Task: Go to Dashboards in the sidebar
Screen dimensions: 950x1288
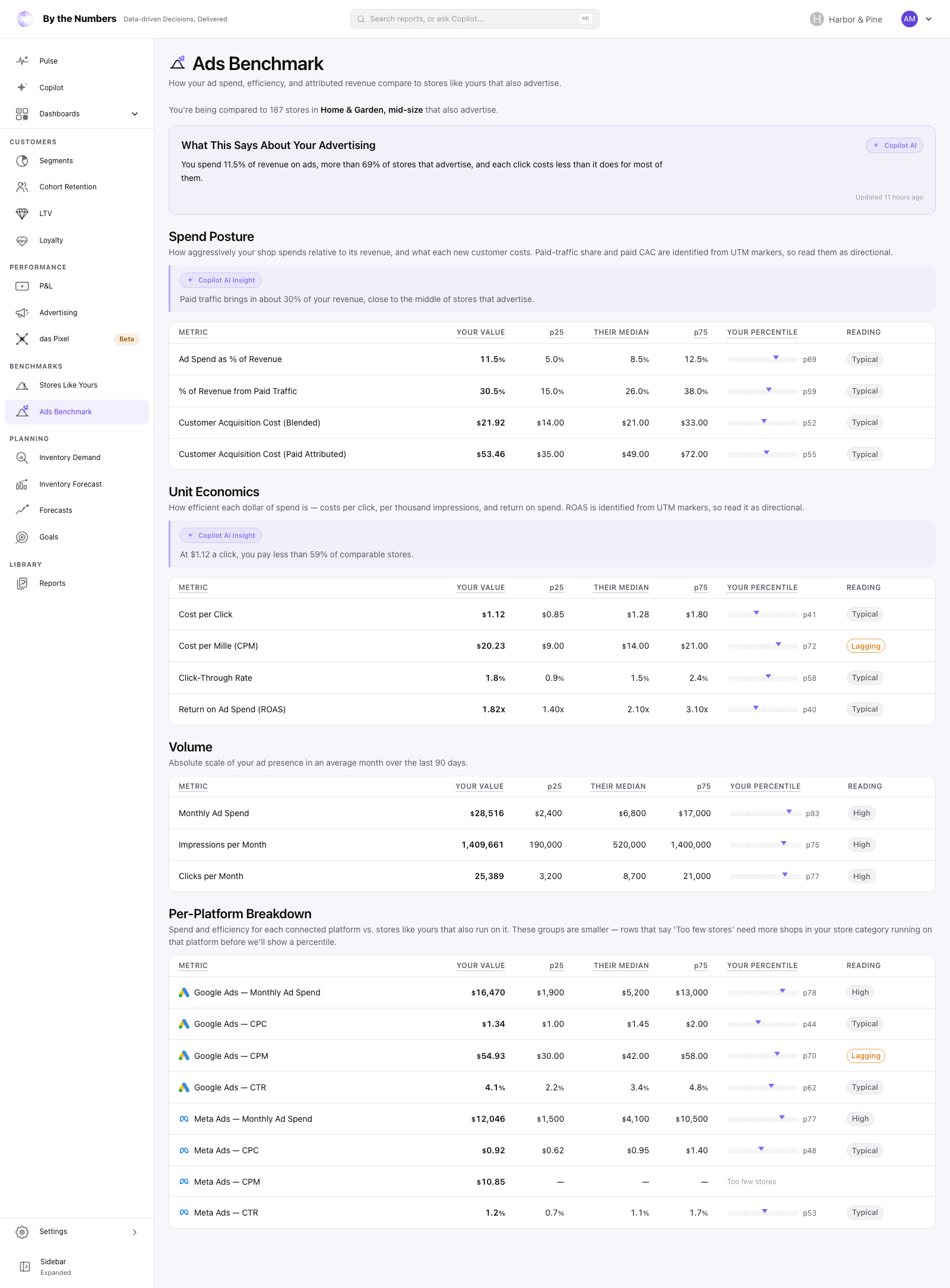Action: pyautogui.click(x=77, y=114)
